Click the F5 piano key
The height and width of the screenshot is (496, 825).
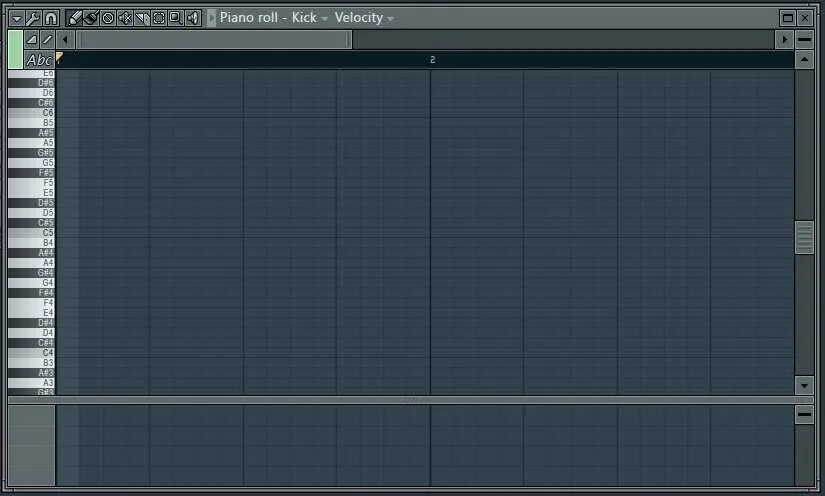pos(32,183)
